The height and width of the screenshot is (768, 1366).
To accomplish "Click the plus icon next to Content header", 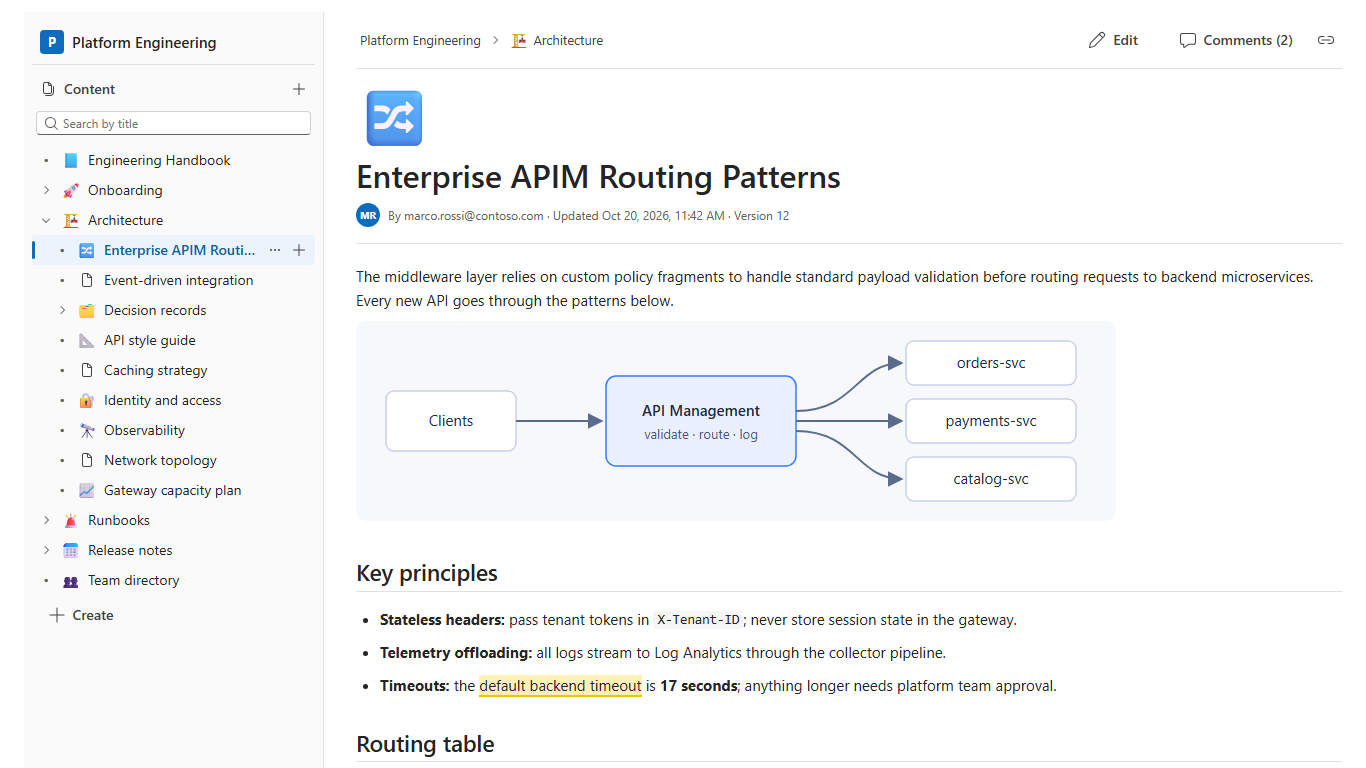I will coord(299,89).
